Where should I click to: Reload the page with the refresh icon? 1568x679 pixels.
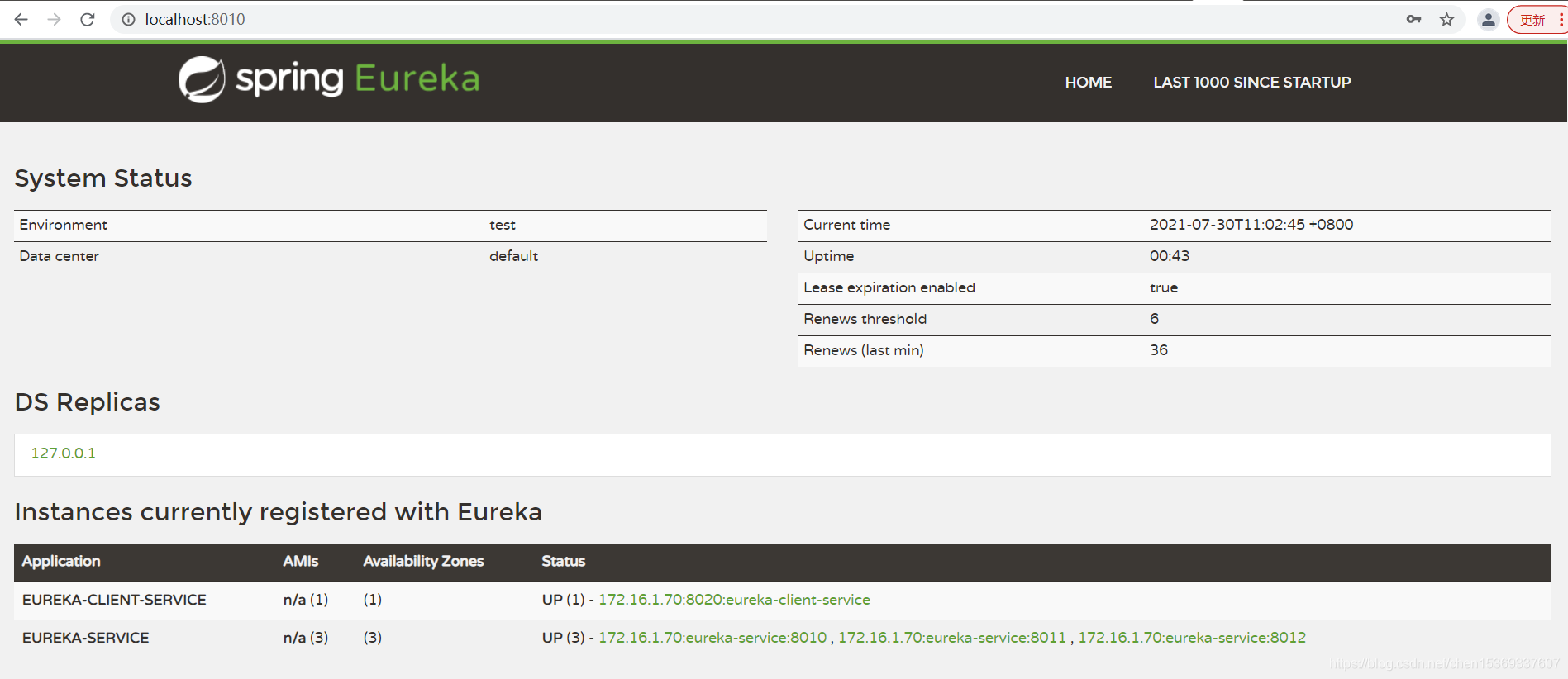point(88,19)
